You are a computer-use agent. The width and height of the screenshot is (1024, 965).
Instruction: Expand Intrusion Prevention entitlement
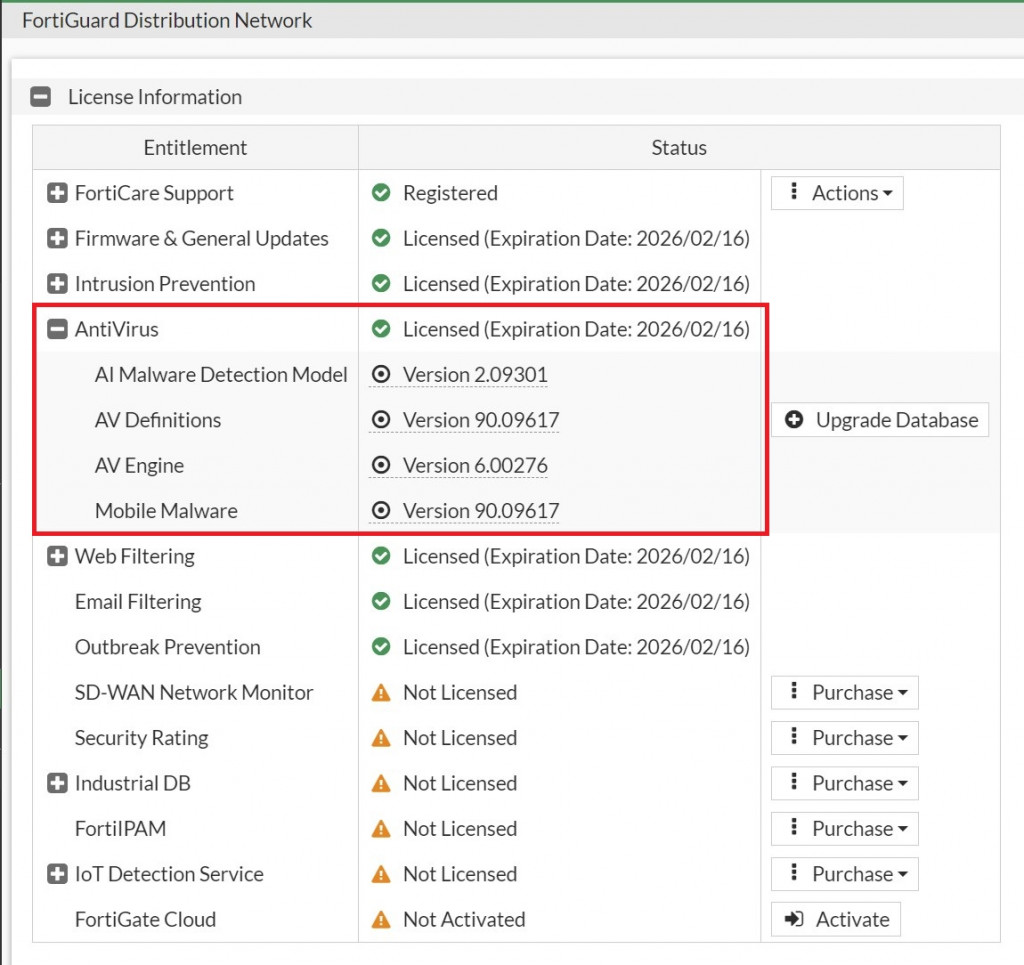57,284
